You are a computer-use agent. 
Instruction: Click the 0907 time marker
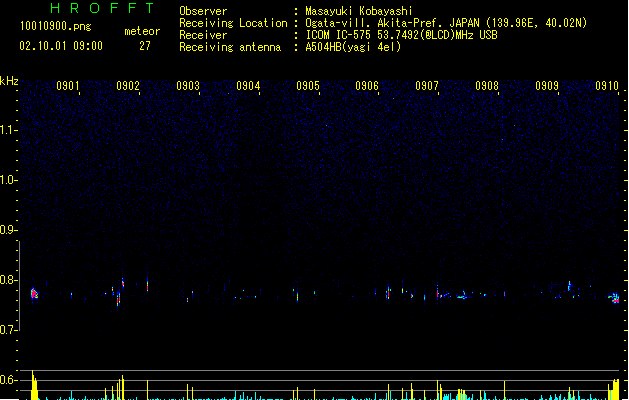click(x=427, y=86)
